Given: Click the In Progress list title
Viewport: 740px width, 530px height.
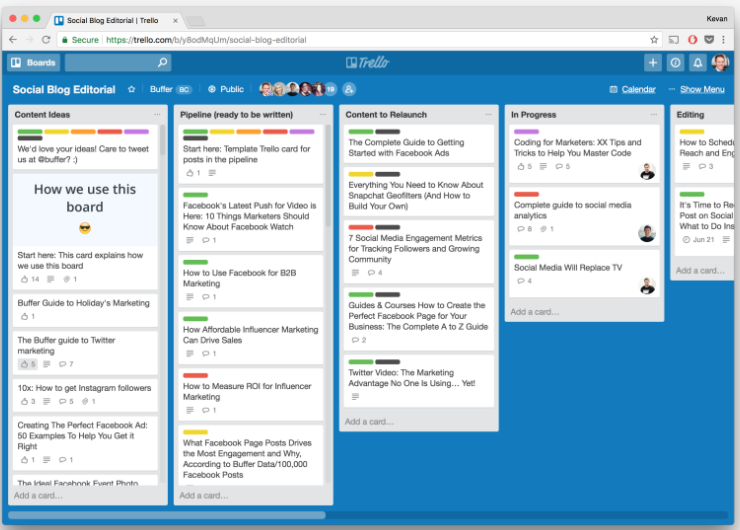Looking at the screenshot, I should pos(533,115).
